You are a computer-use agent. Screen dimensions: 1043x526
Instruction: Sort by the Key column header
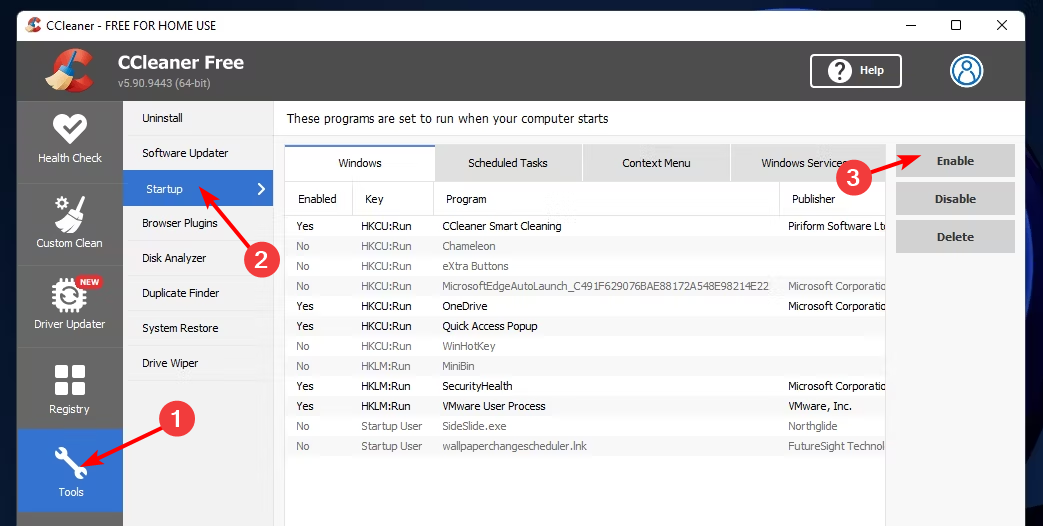[x=392, y=199]
